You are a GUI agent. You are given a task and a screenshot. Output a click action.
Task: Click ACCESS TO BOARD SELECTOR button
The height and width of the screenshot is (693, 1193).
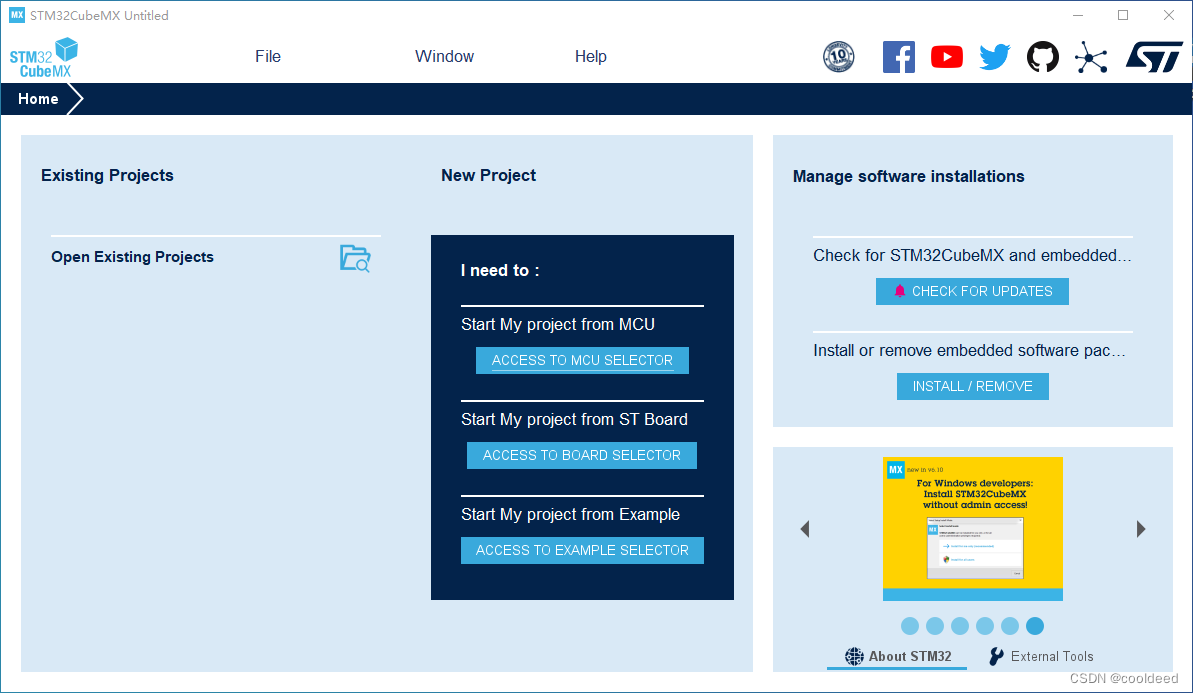pos(581,456)
